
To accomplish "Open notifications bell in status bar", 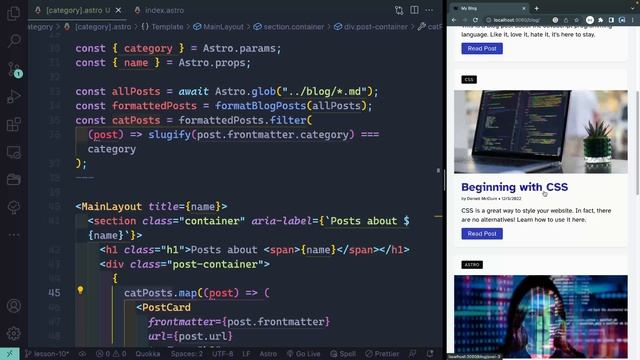I will coord(430,353).
